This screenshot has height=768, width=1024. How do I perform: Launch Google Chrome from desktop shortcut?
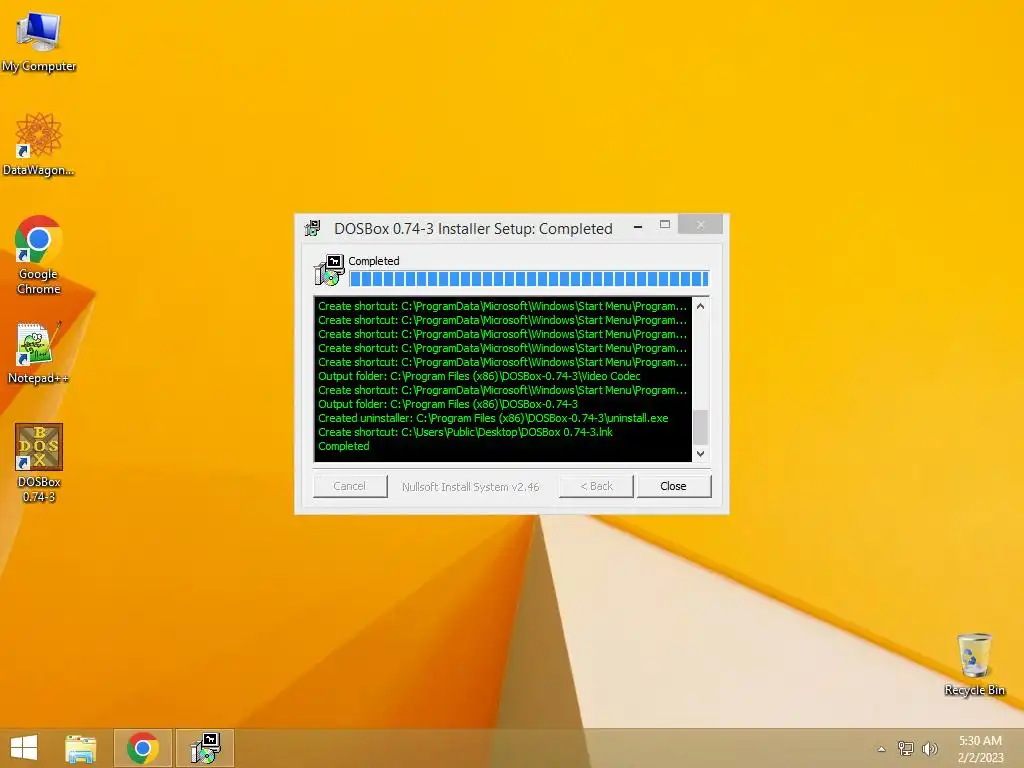click(x=39, y=255)
